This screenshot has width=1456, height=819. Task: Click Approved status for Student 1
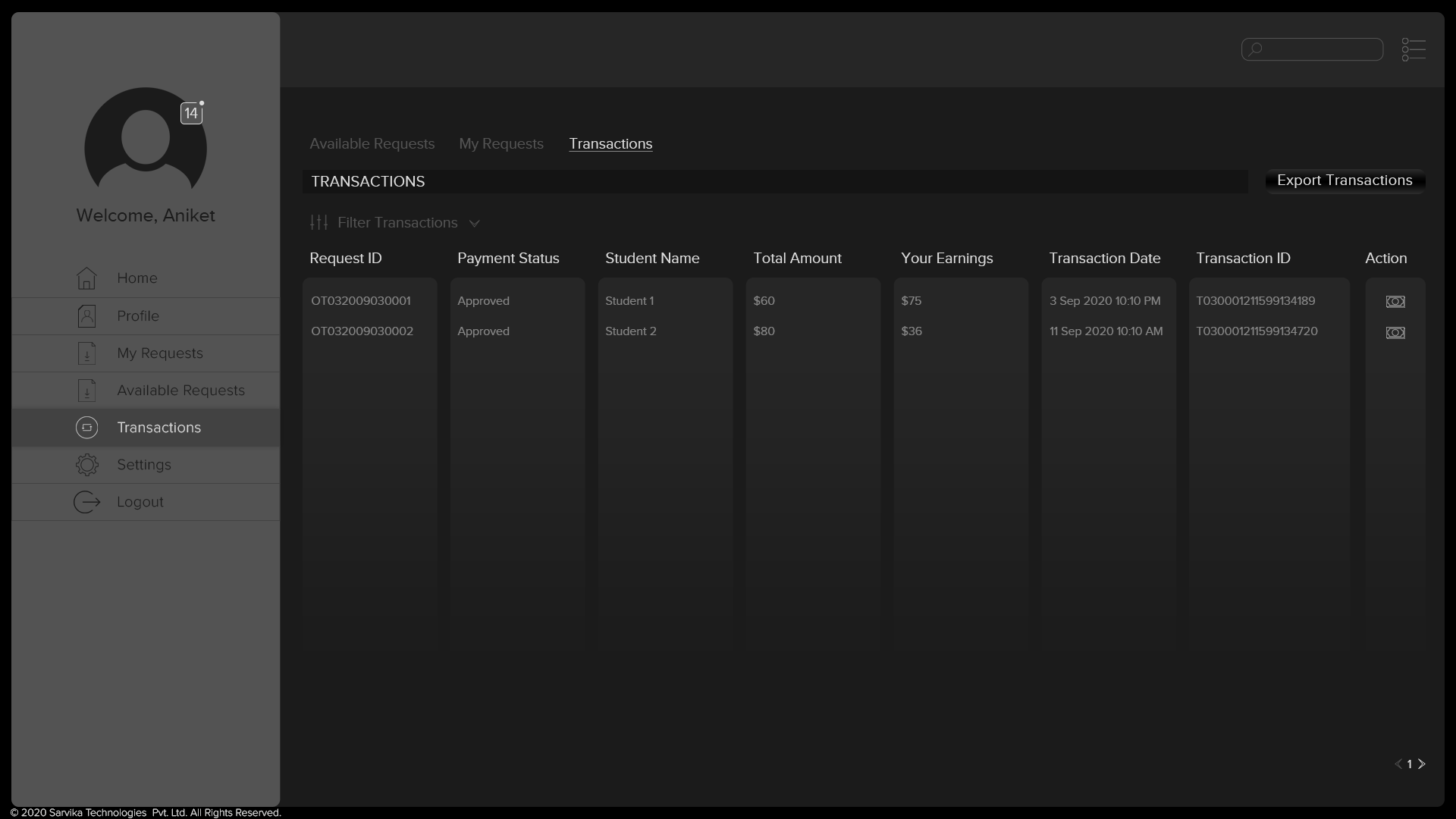tap(483, 301)
